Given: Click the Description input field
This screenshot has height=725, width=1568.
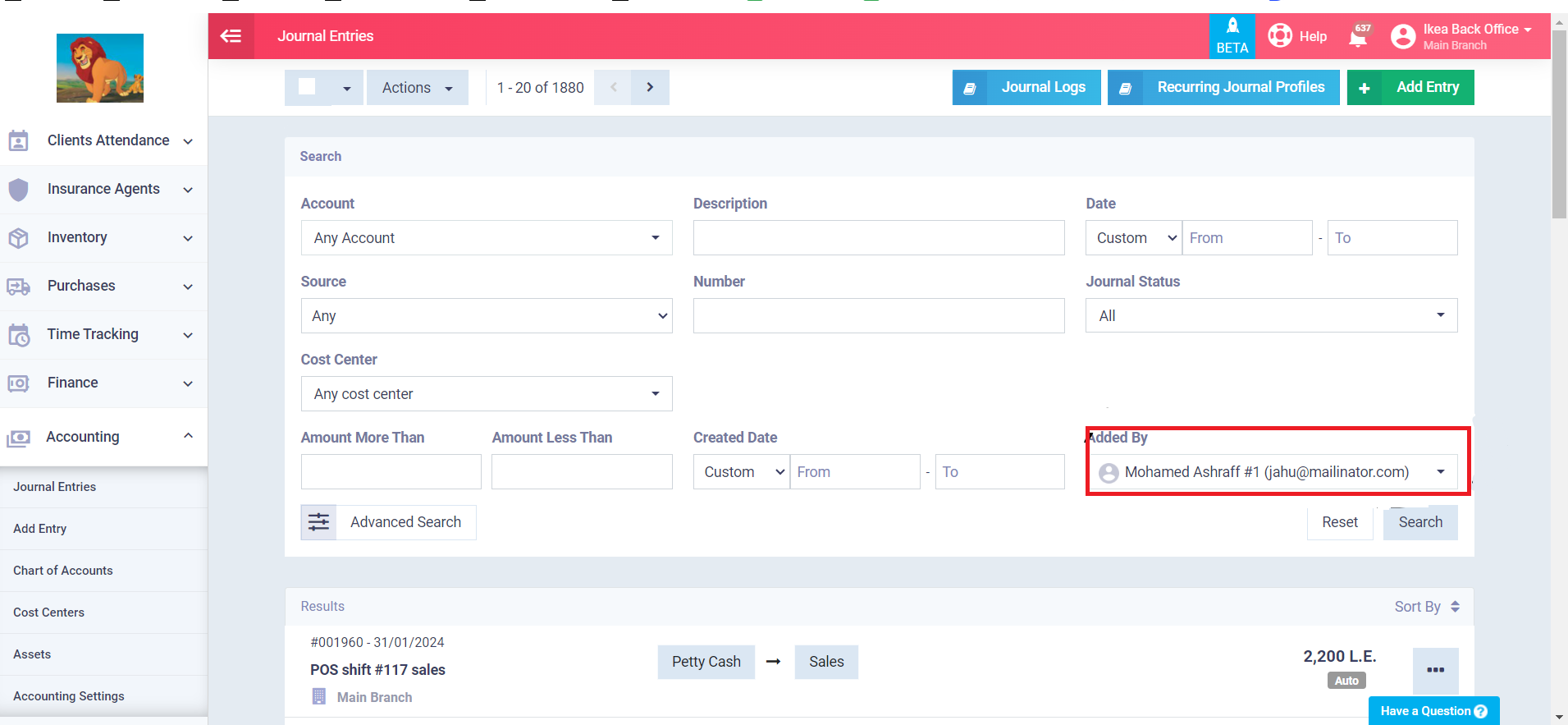Looking at the screenshot, I should pos(878,238).
